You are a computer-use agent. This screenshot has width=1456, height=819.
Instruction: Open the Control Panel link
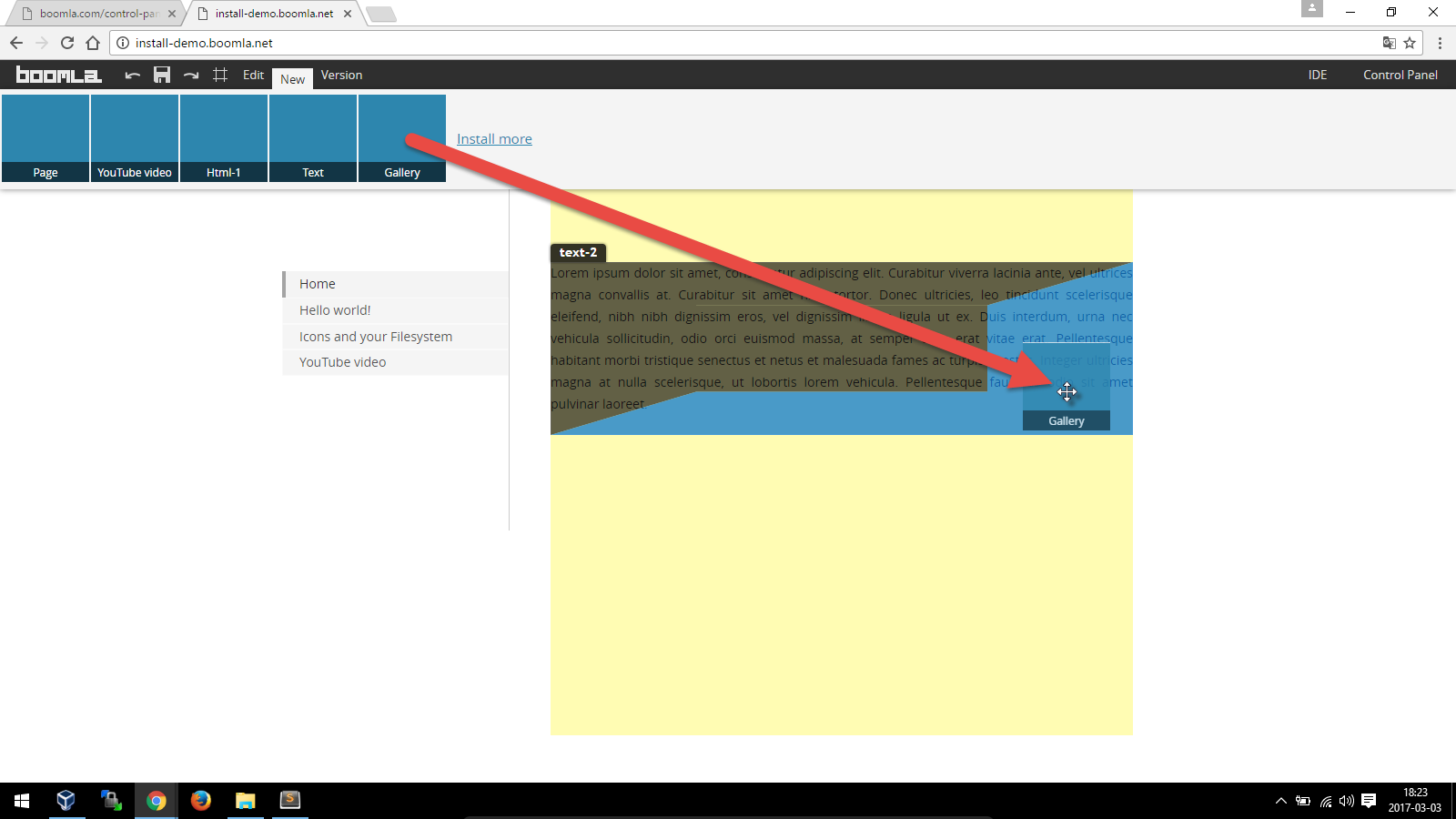1400,76
